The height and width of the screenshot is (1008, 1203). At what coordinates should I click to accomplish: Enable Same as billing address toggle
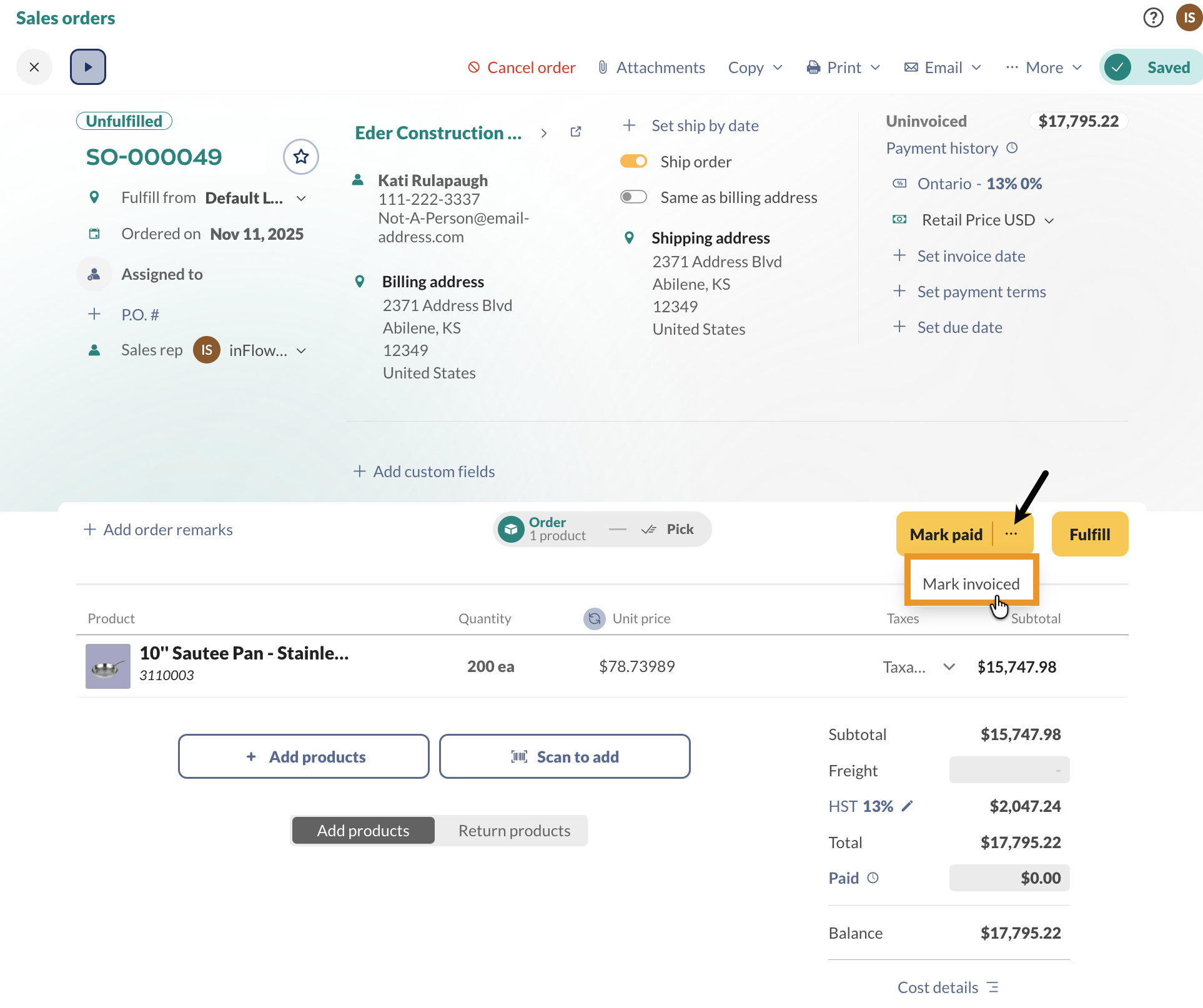[x=633, y=197]
